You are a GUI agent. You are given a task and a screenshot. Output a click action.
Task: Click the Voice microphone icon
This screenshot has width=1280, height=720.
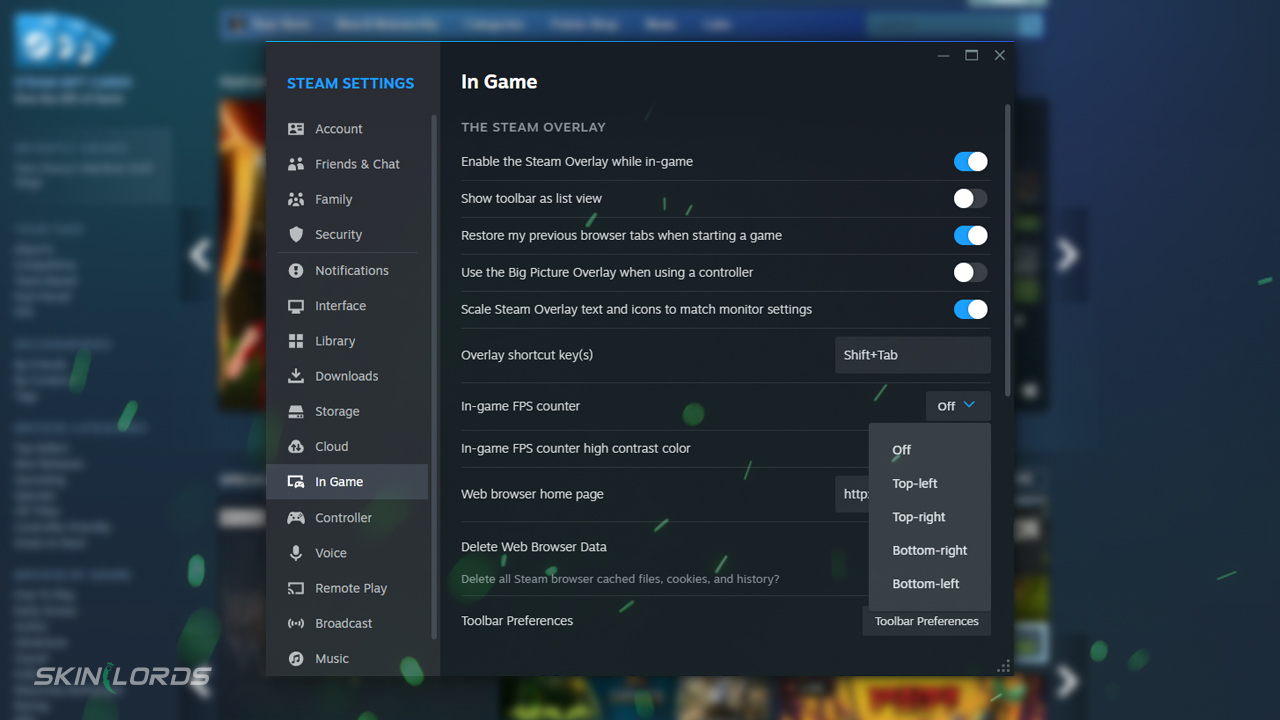[x=296, y=553]
